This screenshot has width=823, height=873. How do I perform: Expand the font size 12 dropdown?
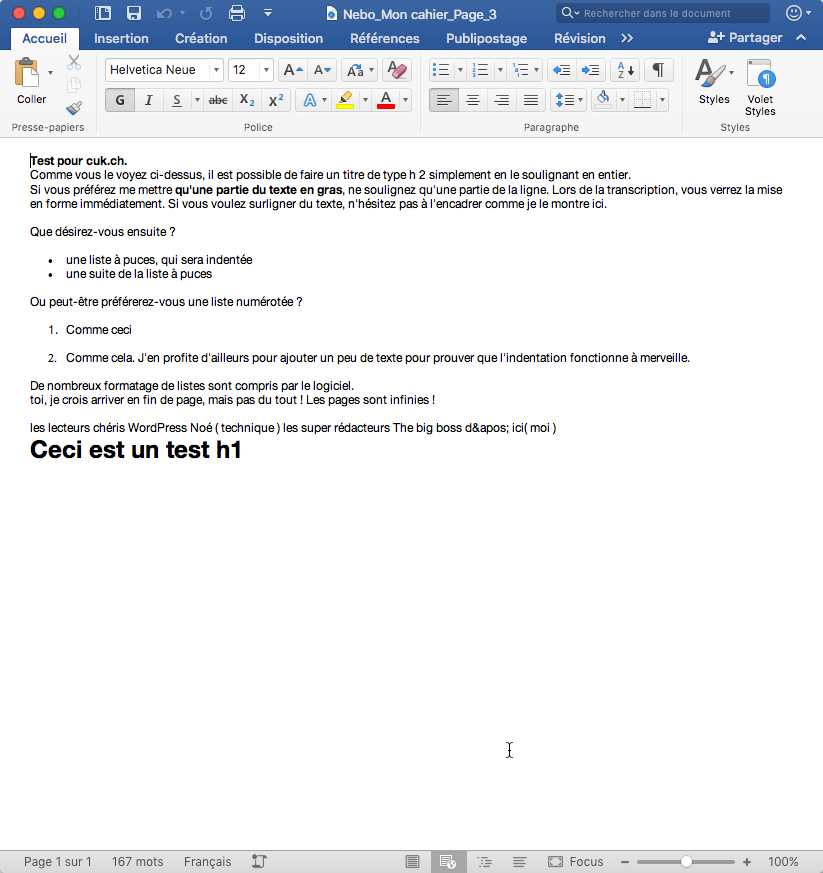click(266, 70)
